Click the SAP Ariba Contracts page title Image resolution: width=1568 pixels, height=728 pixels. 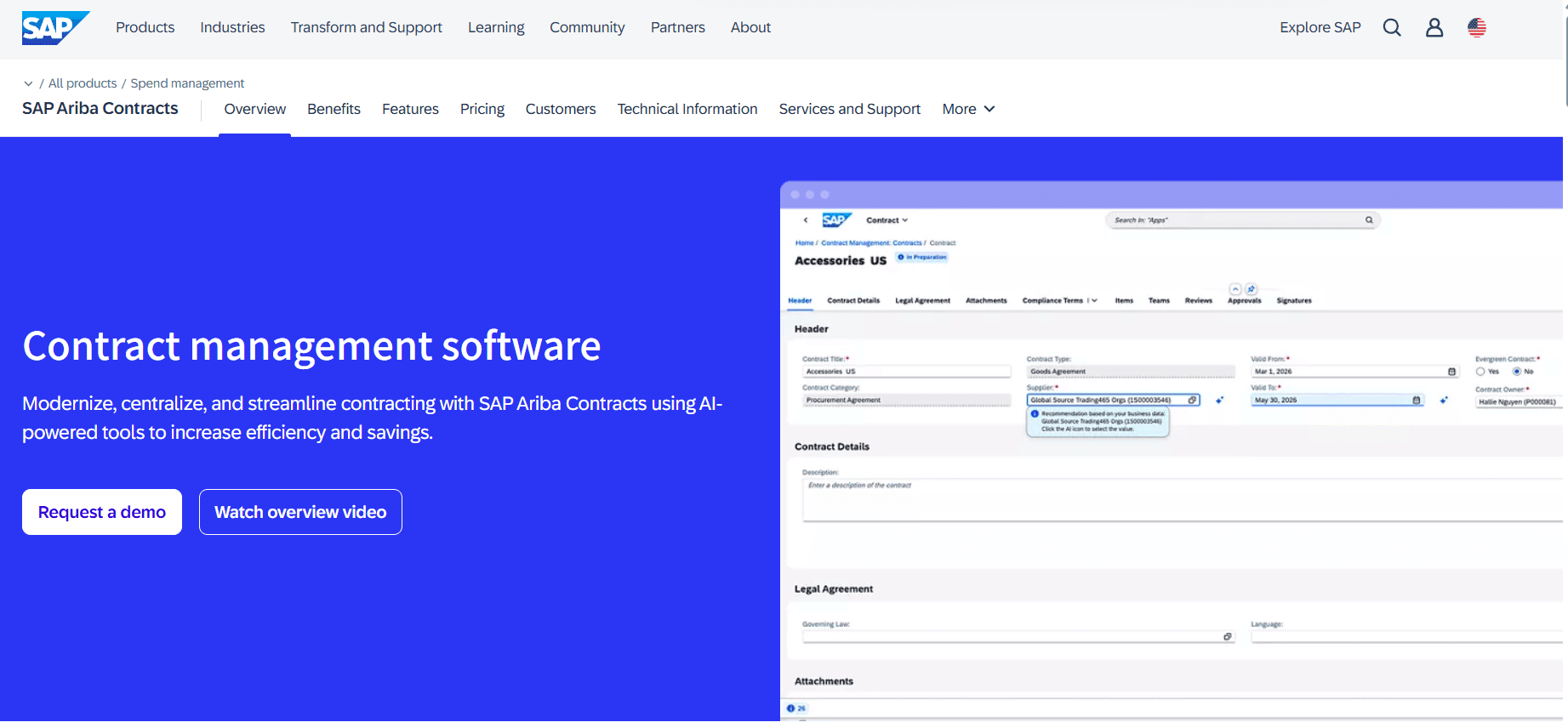pyautogui.click(x=100, y=108)
